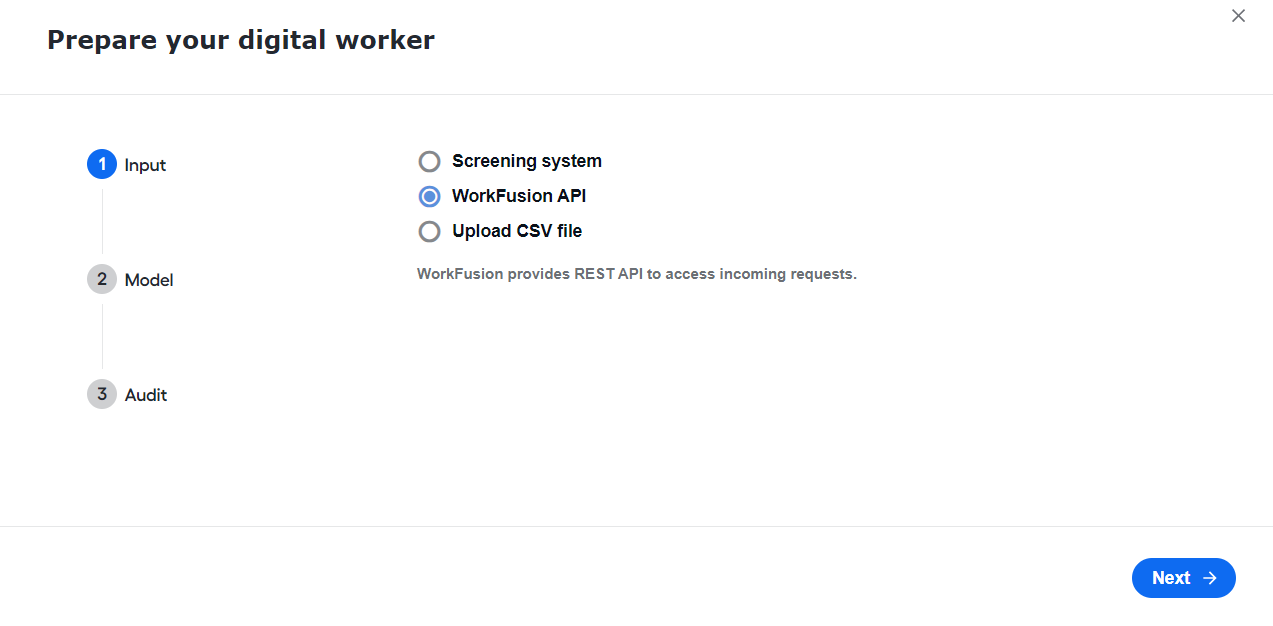Image resolution: width=1273 pixels, height=626 pixels.
Task: Click the Next button
Action: [x=1183, y=578]
